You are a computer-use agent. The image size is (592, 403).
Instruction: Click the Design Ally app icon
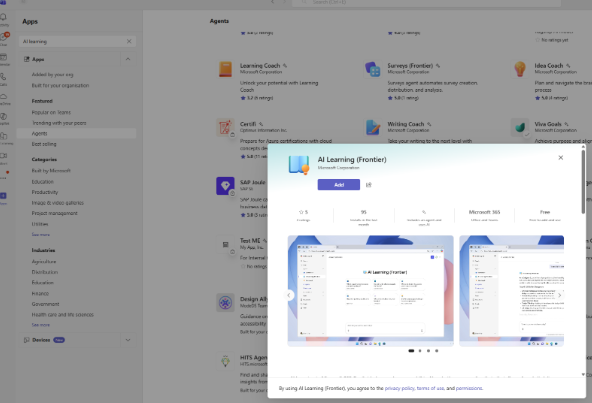225,303
